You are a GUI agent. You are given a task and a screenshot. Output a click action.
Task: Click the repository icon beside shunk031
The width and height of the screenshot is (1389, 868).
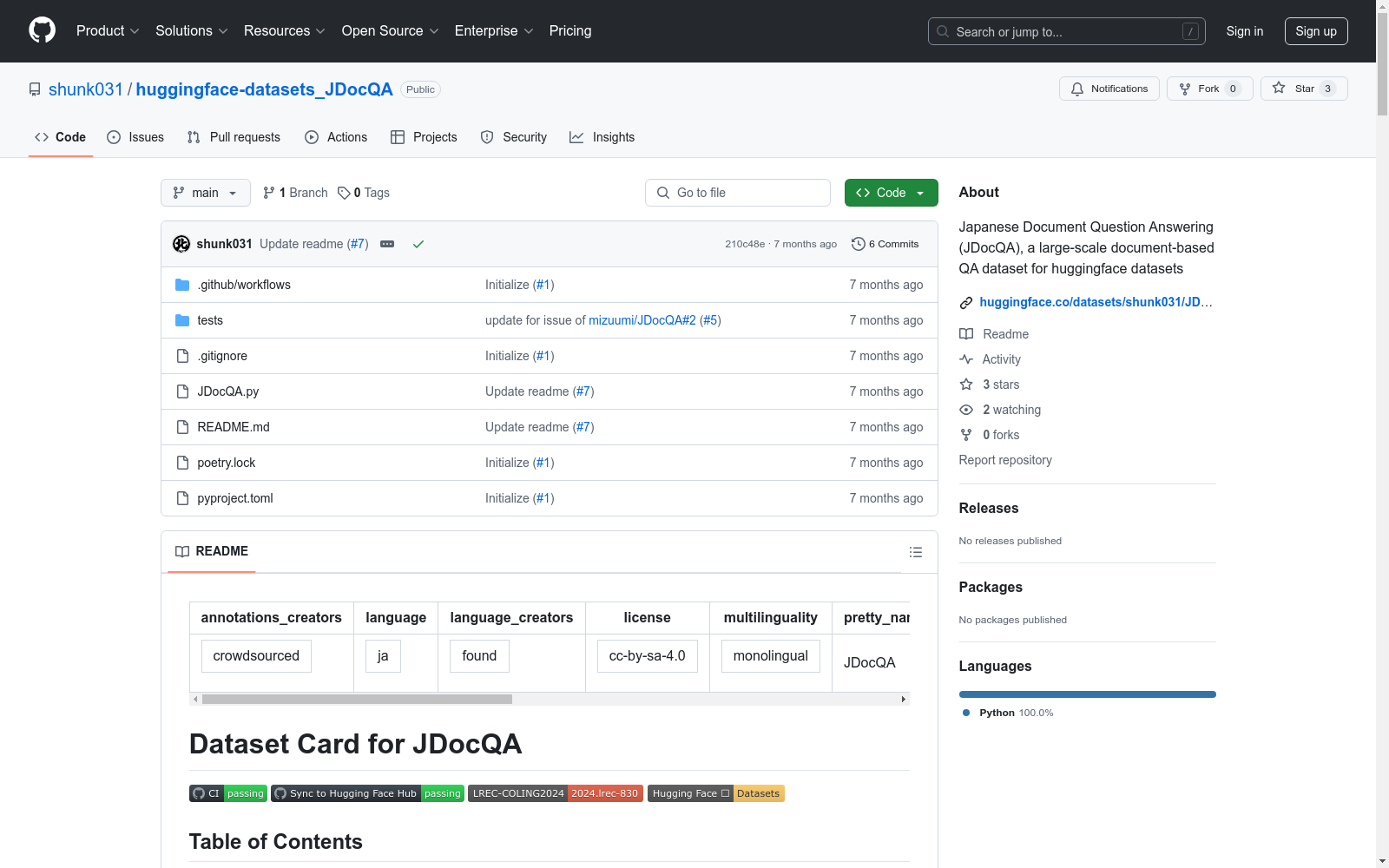coord(35,89)
